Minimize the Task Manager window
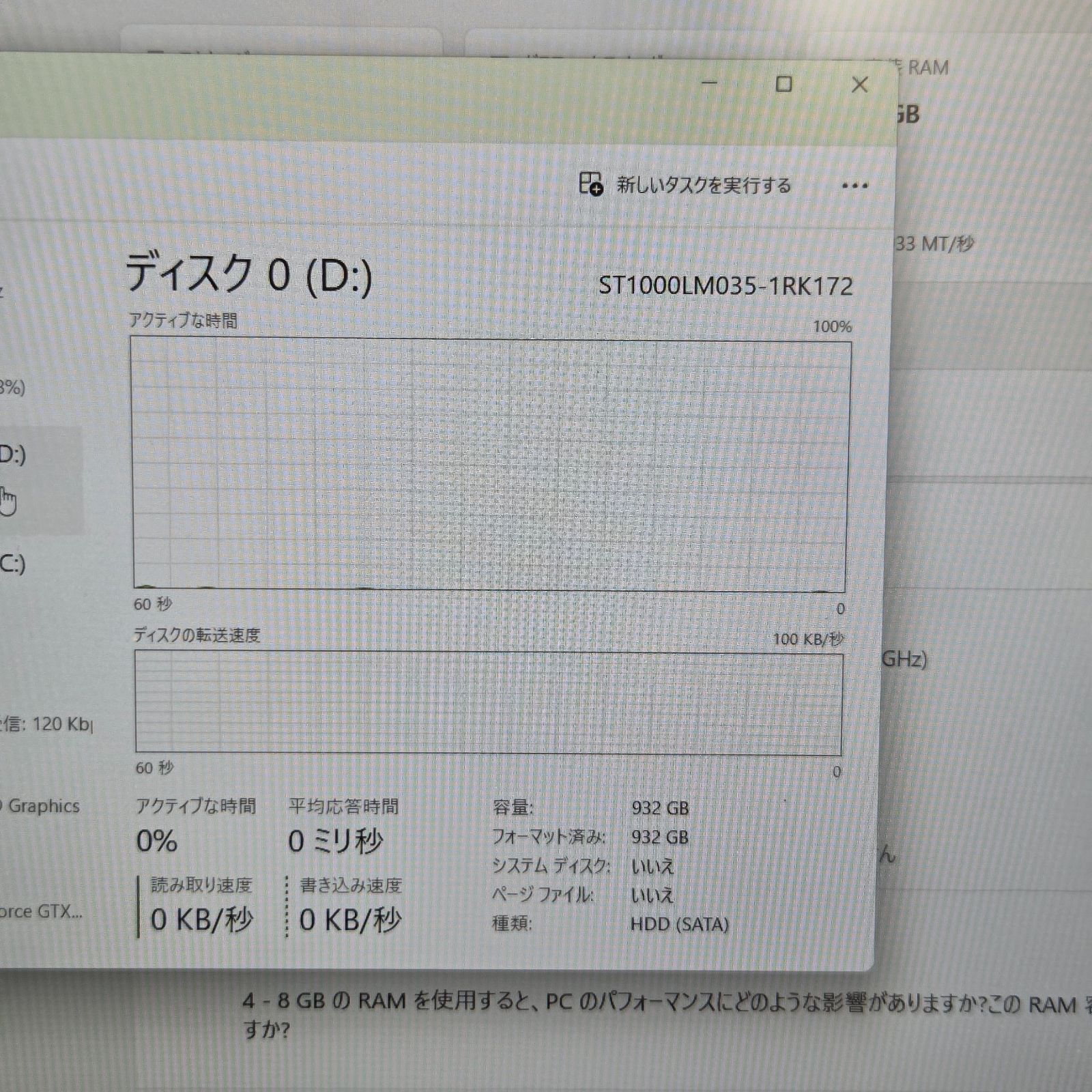The width and height of the screenshot is (1092, 1092). [x=710, y=83]
